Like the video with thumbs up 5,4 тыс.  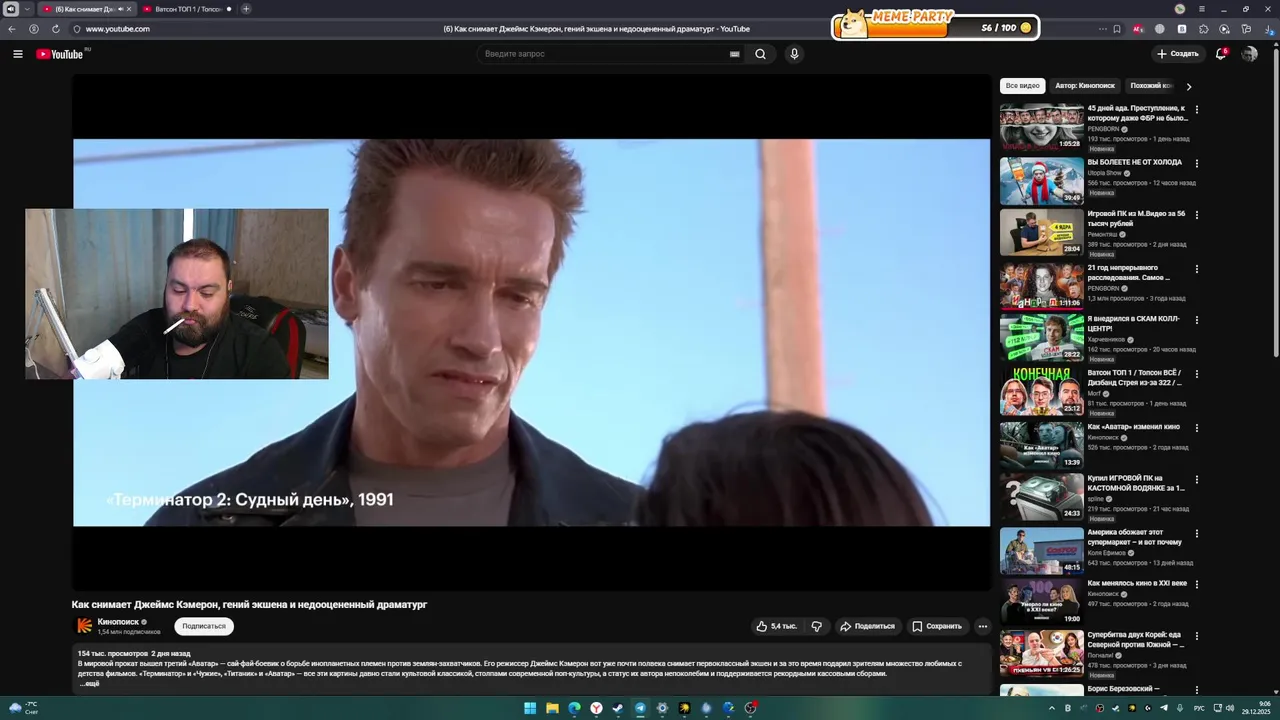(777, 626)
